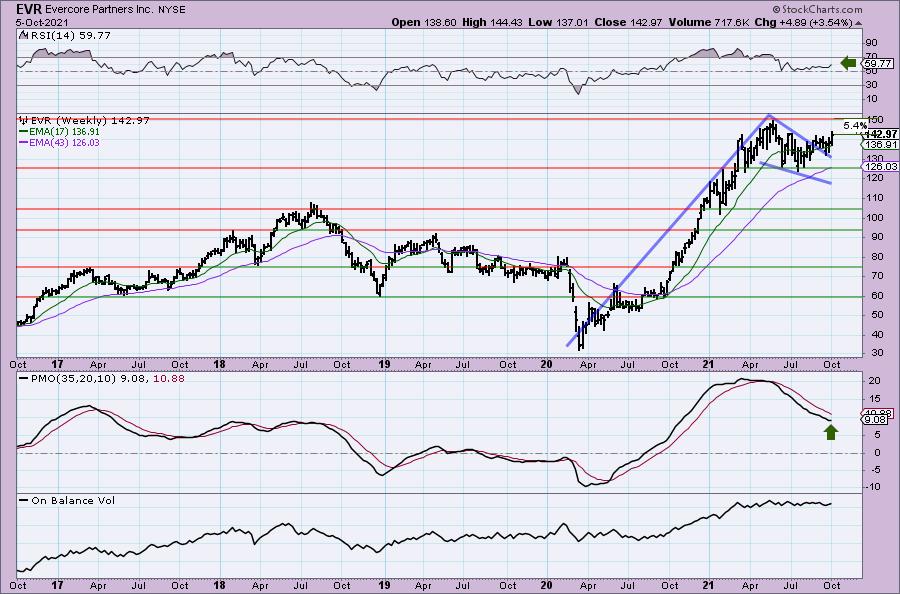Click the 100 price axis label

(x=875, y=217)
